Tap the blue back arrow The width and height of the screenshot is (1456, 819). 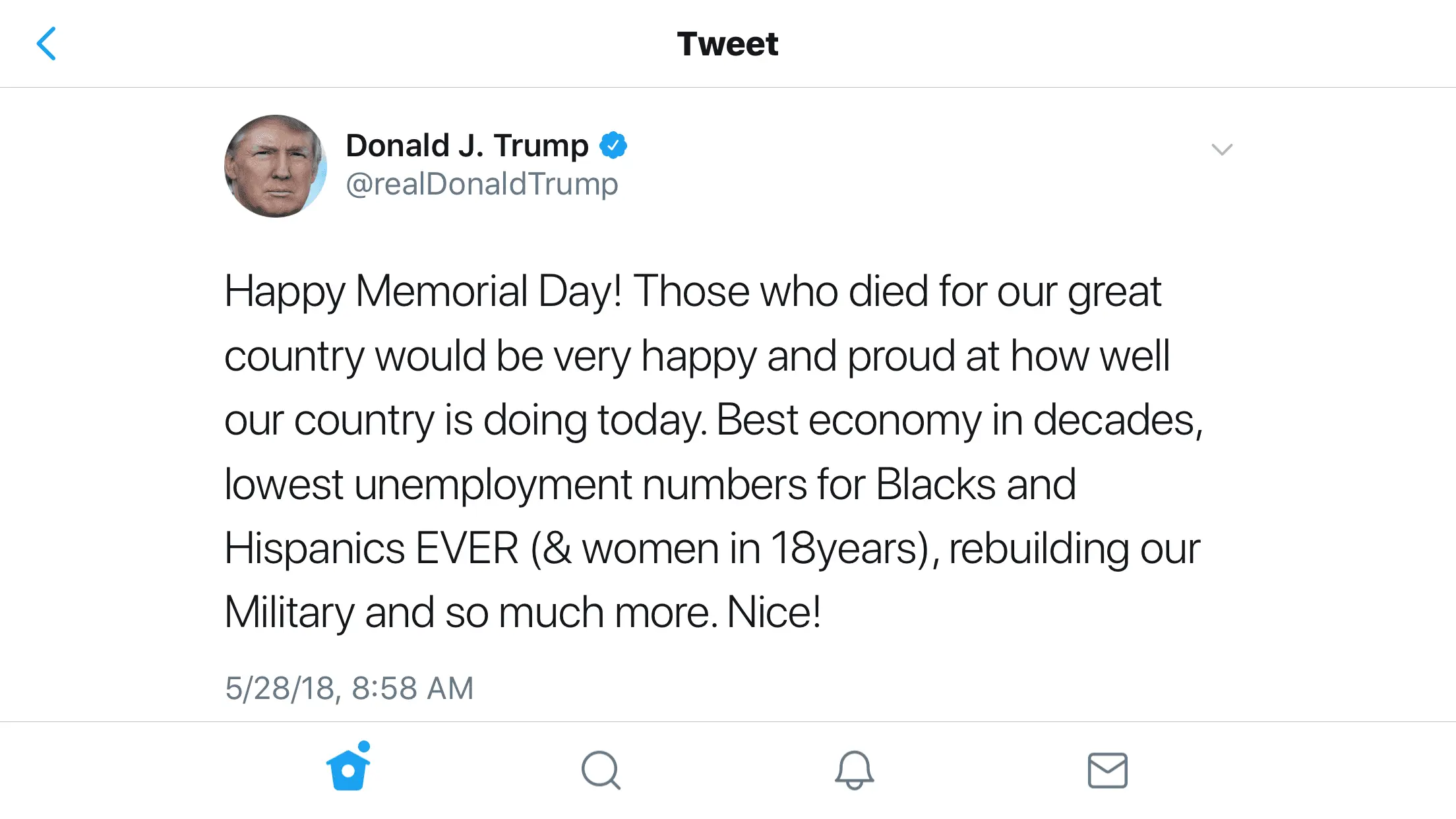[46, 44]
